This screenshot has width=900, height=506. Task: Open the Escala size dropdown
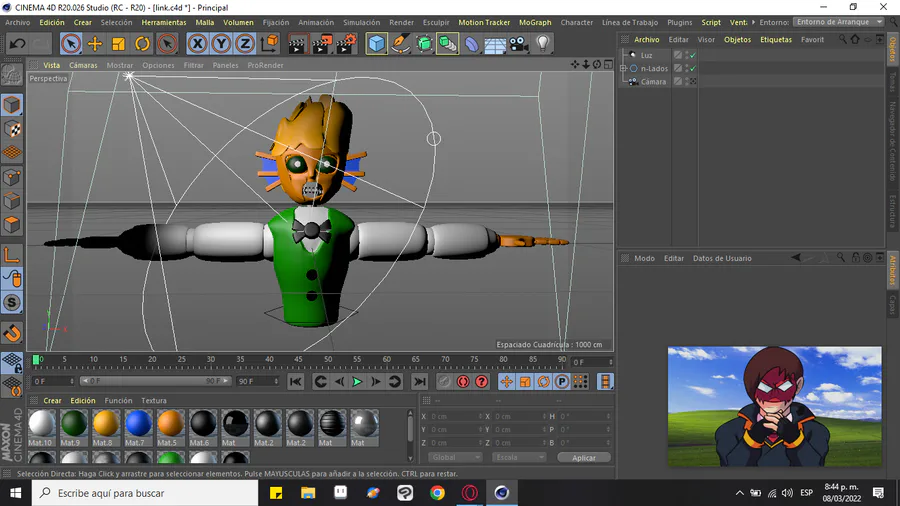pos(518,457)
